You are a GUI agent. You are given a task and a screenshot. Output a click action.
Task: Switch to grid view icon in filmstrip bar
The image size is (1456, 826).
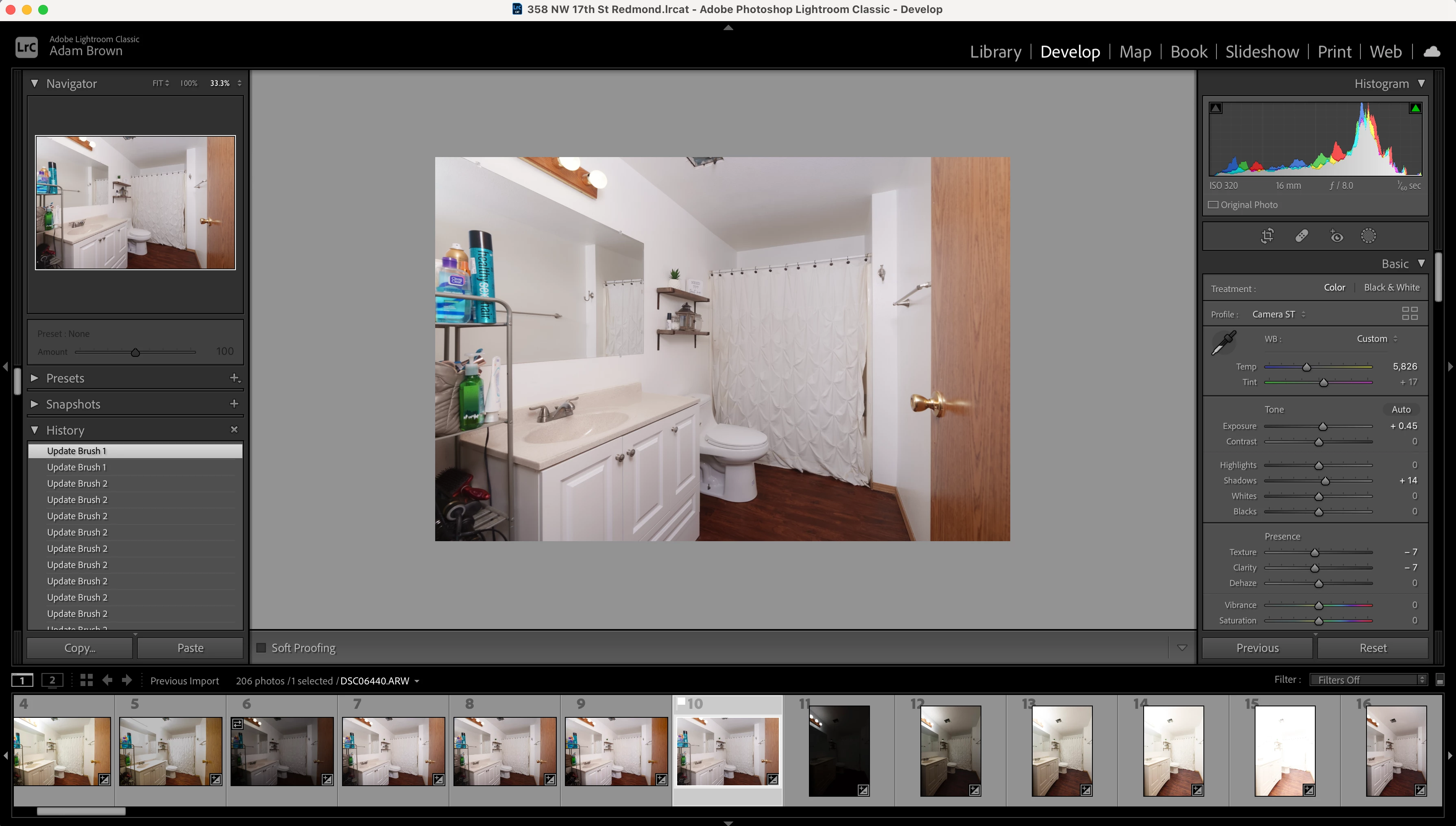86,680
